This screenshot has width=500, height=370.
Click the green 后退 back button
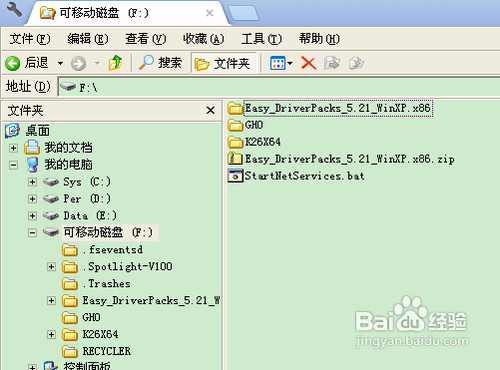tap(27, 63)
